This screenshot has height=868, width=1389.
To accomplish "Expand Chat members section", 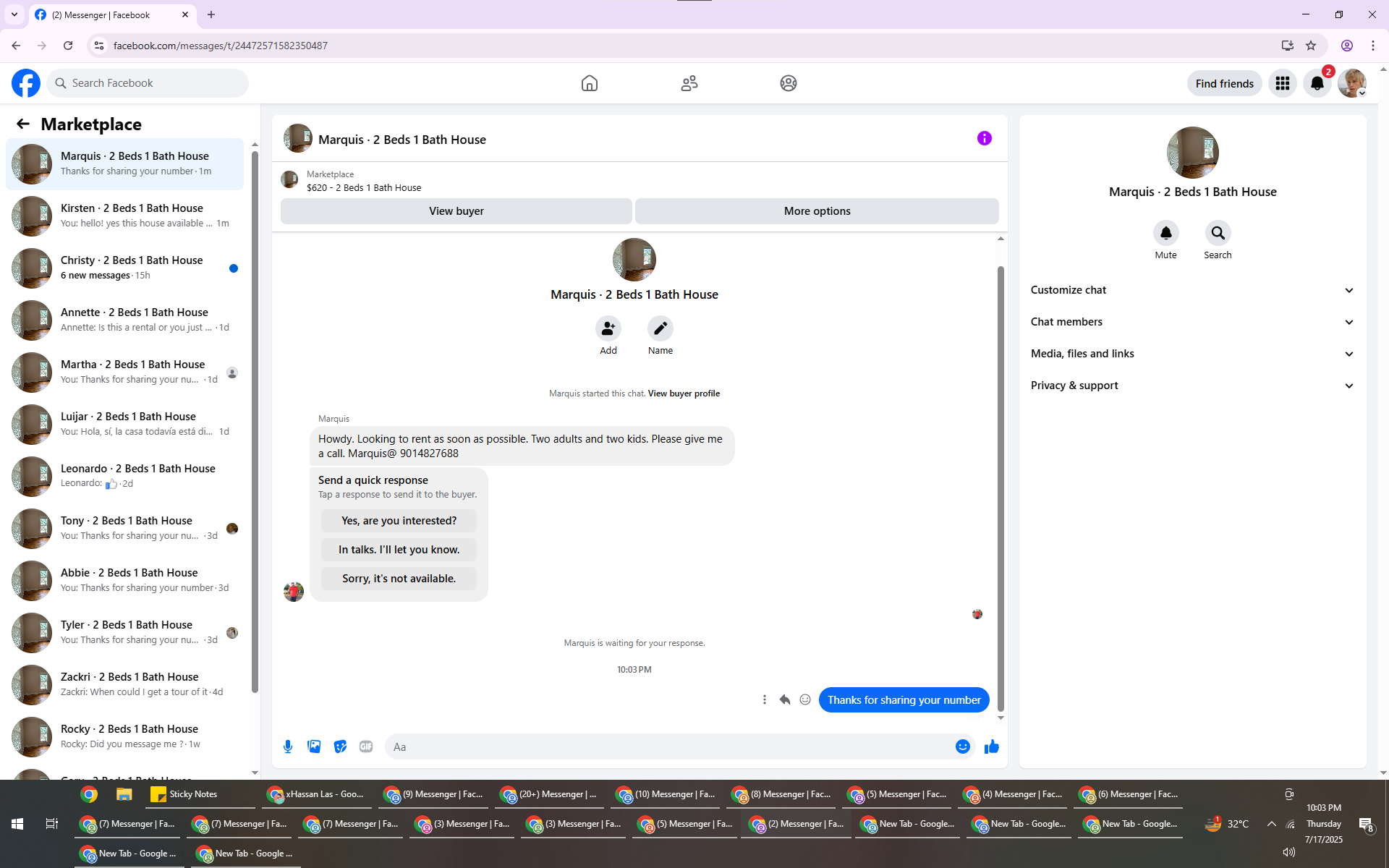I will [x=1193, y=322].
